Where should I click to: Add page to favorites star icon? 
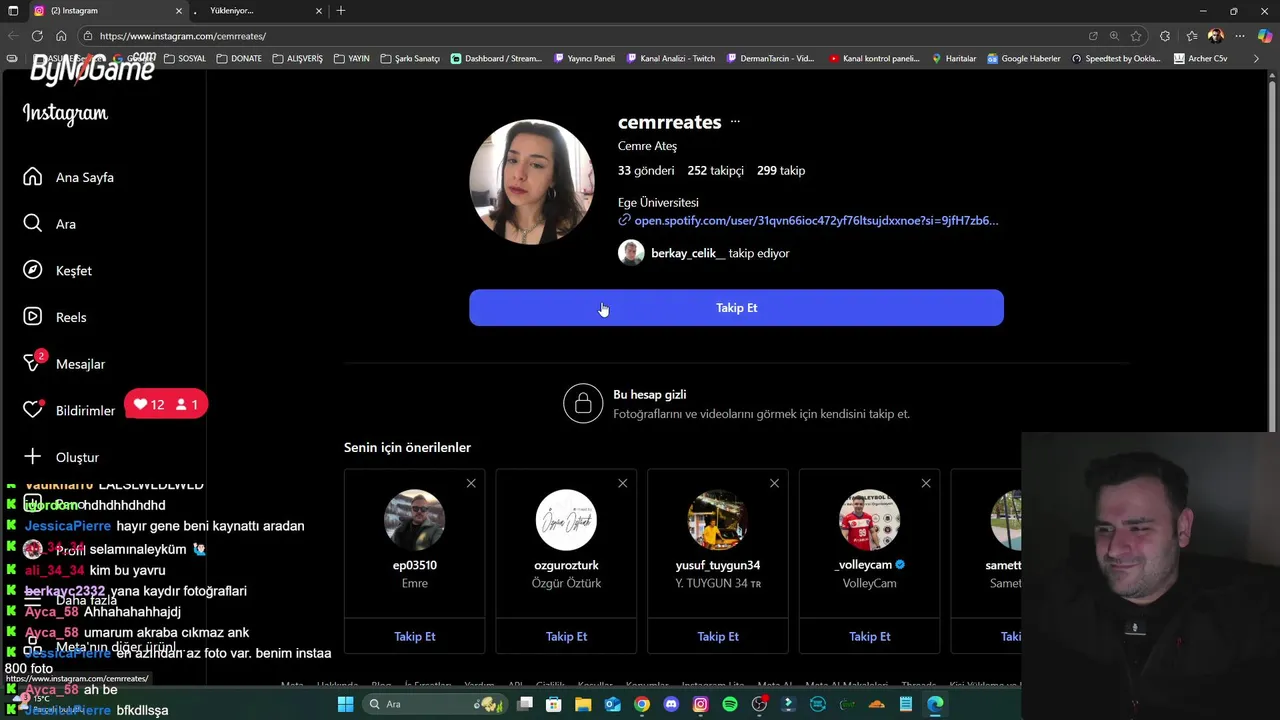point(1136,36)
